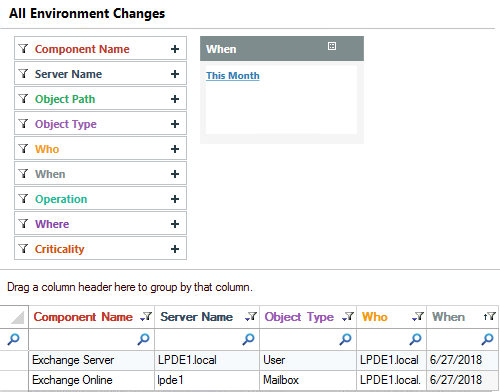The image size is (500, 392).
Task: Click the small box icon in When panel header
Action: pos(332,46)
